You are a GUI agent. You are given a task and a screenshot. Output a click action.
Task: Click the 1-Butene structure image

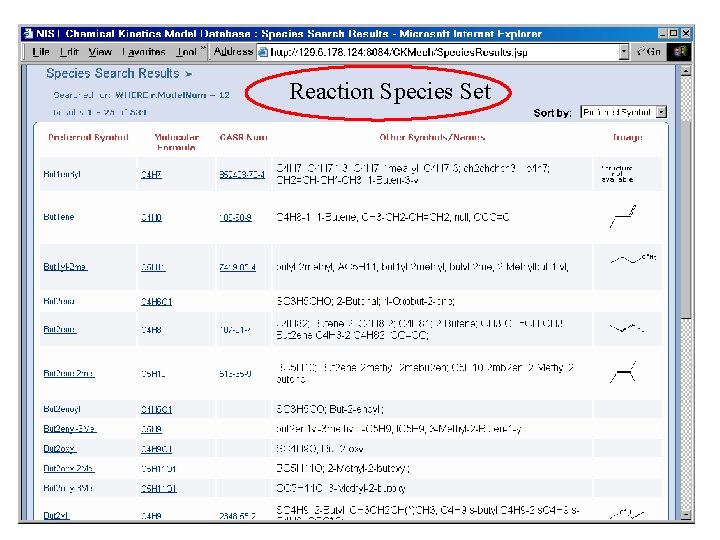pos(623,216)
